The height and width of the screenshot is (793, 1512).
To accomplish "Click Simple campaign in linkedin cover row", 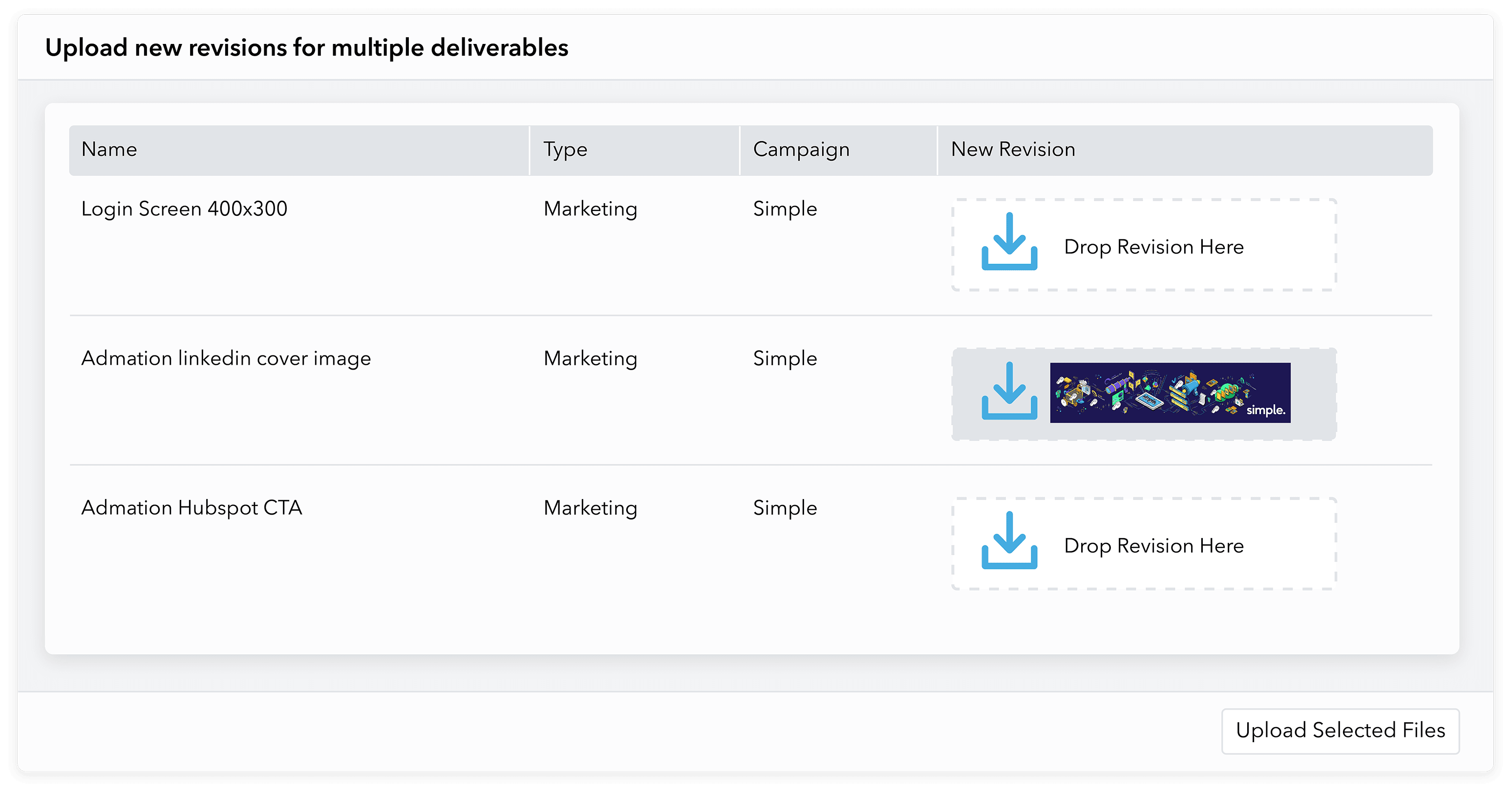I will pos(785,358).
